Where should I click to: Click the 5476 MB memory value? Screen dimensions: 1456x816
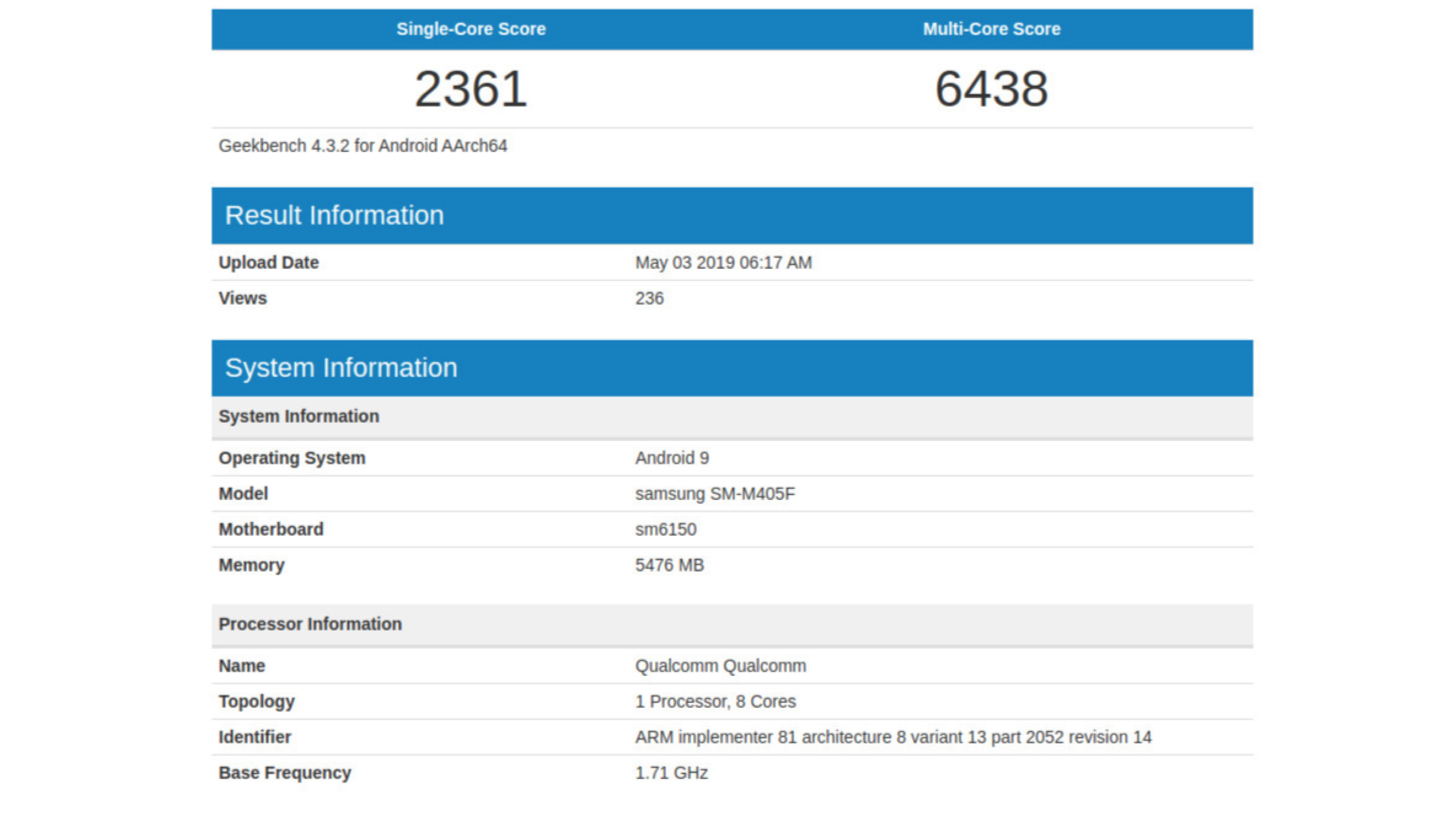669,565
